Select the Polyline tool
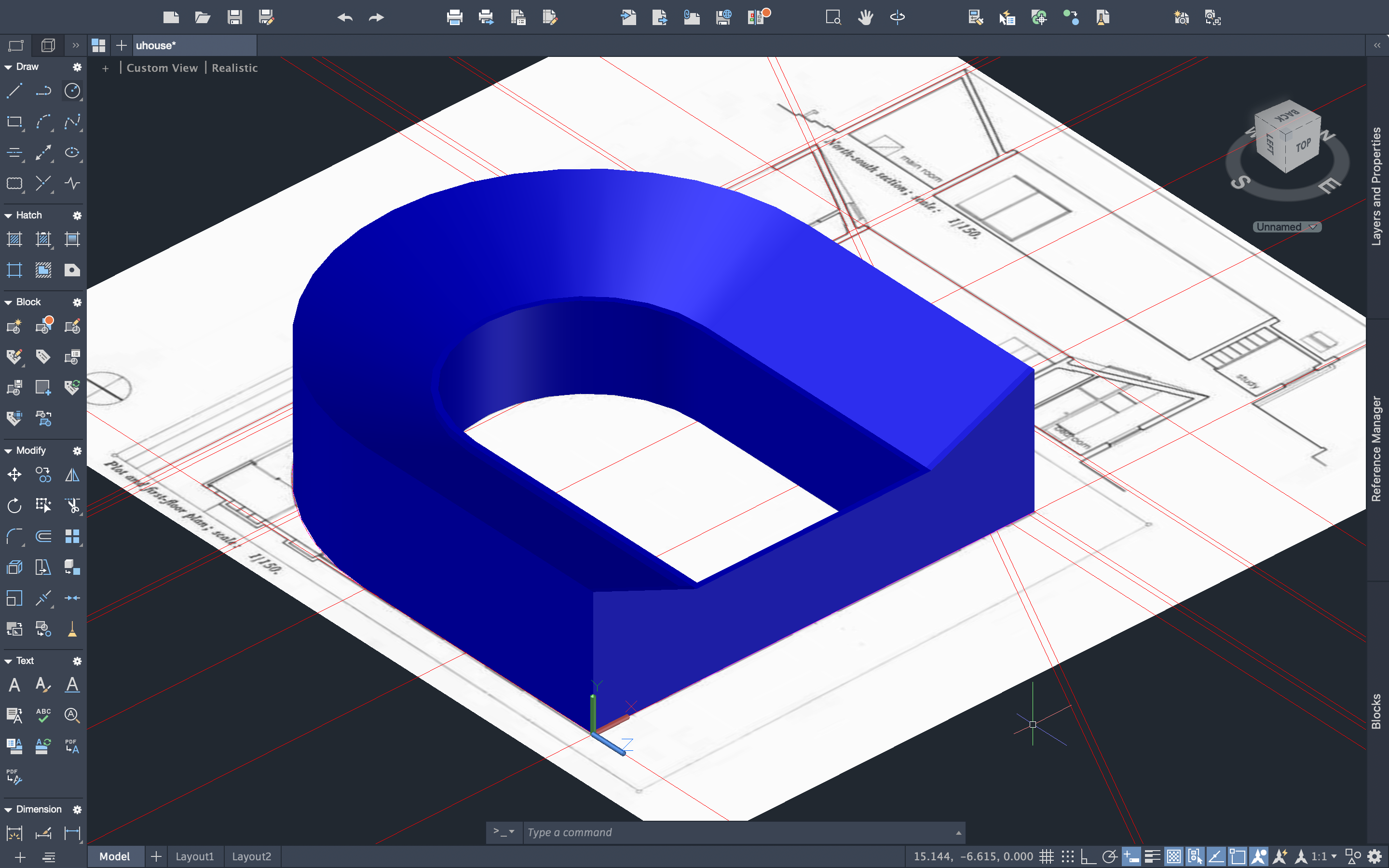 43,91
